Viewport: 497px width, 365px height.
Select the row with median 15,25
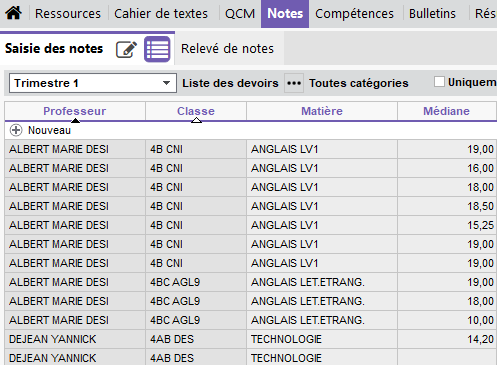[x=251, y=225]
